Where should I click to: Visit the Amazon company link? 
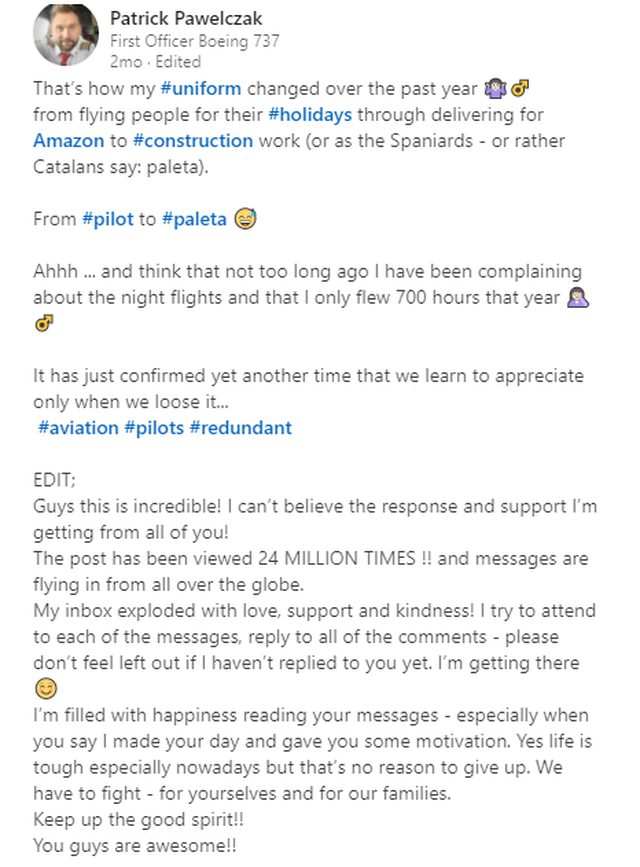[x=69, y=140]
